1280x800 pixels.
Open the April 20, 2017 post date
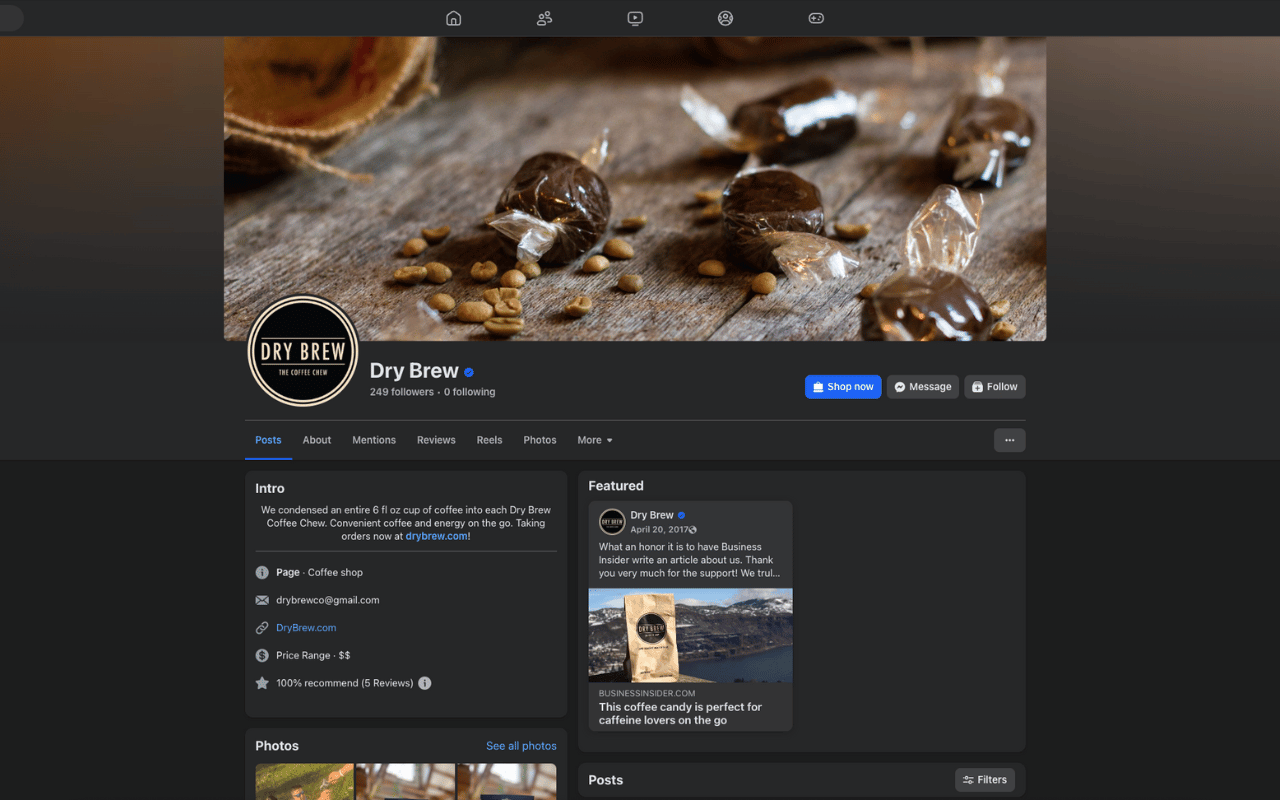(x=658, y=530)
